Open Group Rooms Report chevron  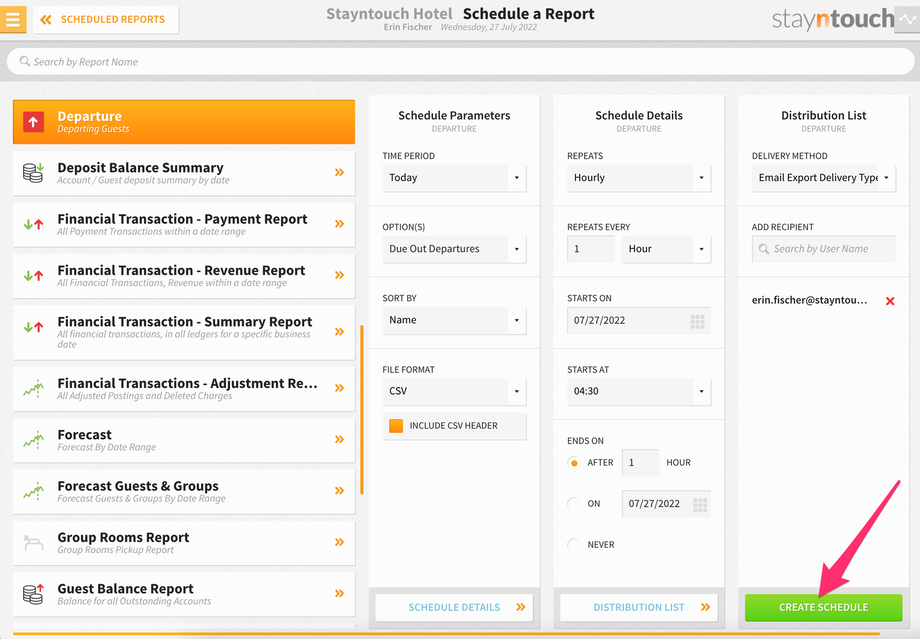(x=339, y=542)
